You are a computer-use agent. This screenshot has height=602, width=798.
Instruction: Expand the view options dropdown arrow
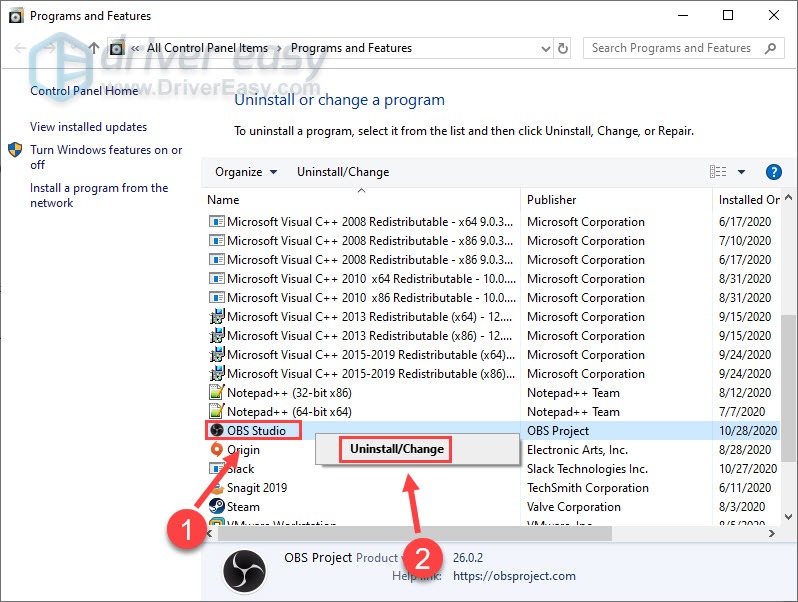[742, 172]
